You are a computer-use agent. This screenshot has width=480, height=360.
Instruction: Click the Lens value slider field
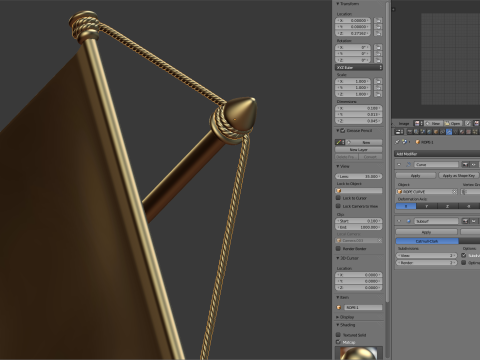click(x=359, y=176)
